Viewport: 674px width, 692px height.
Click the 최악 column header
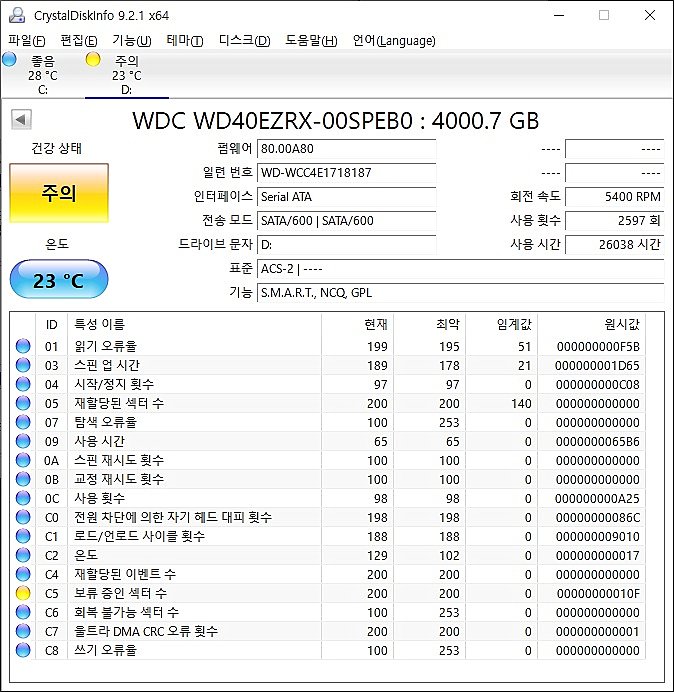coord(429,325)
